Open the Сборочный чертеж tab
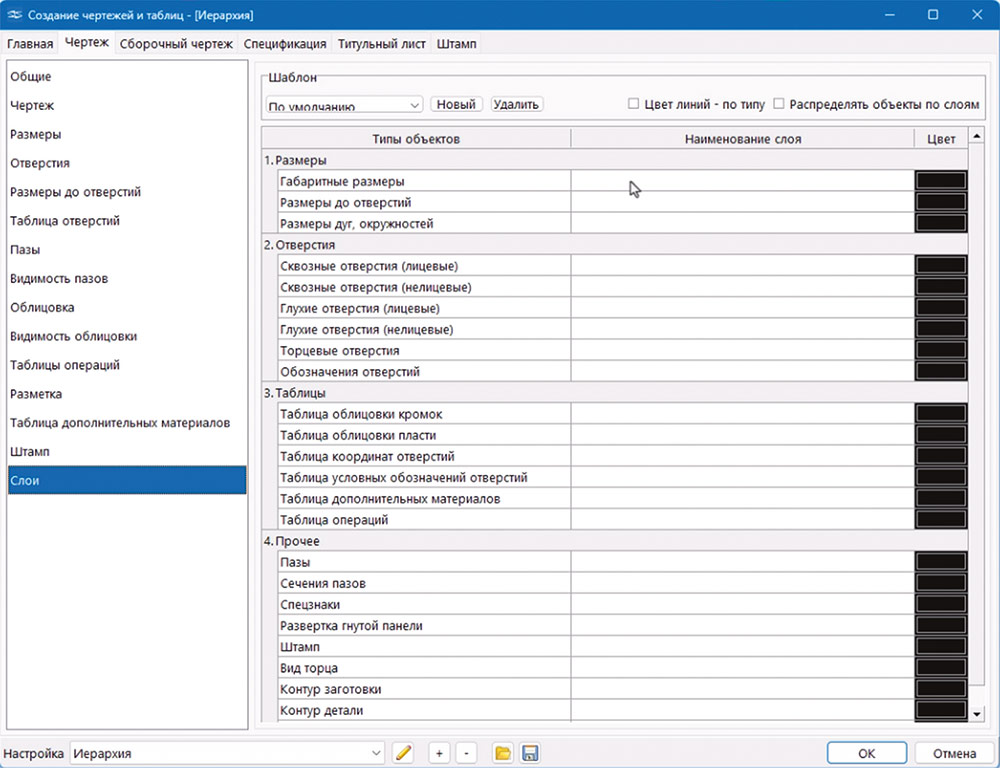 (176, 44)
